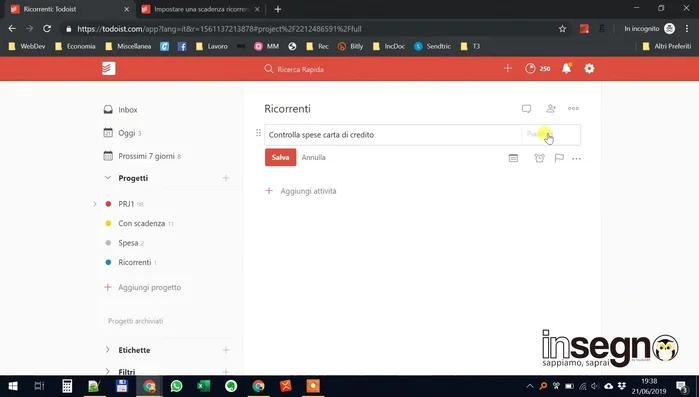Viewport: 699px width, 397px height.
Task: Expand the PRJ1 project subprojects
Action: (x=95, y=204)
